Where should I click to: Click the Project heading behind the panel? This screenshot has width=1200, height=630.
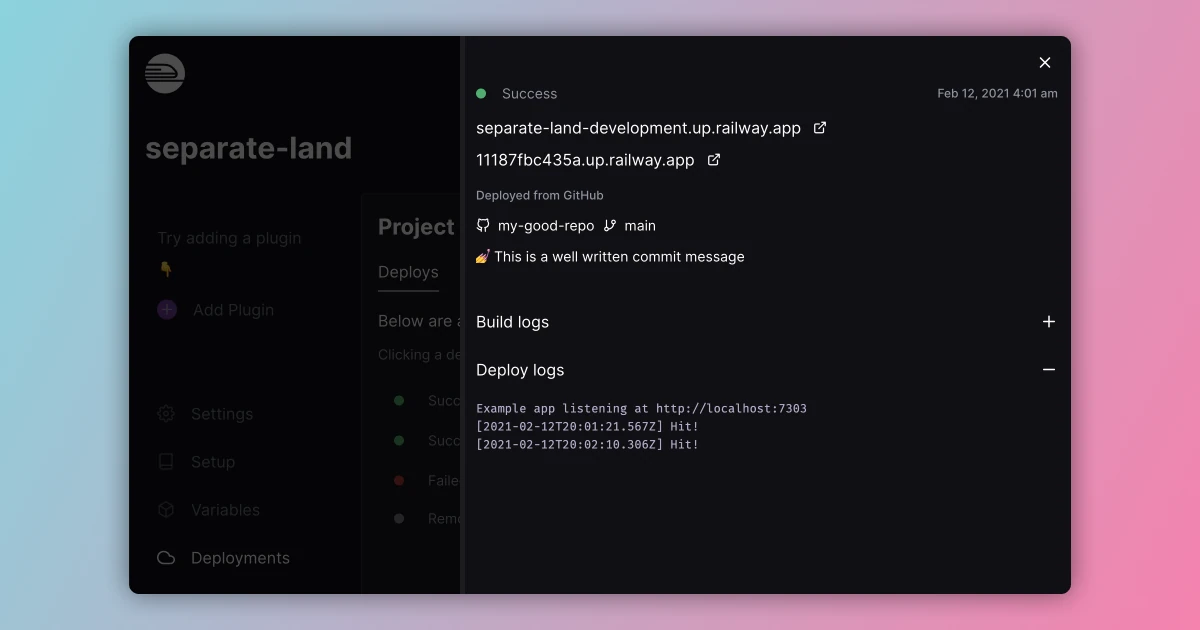416,227
